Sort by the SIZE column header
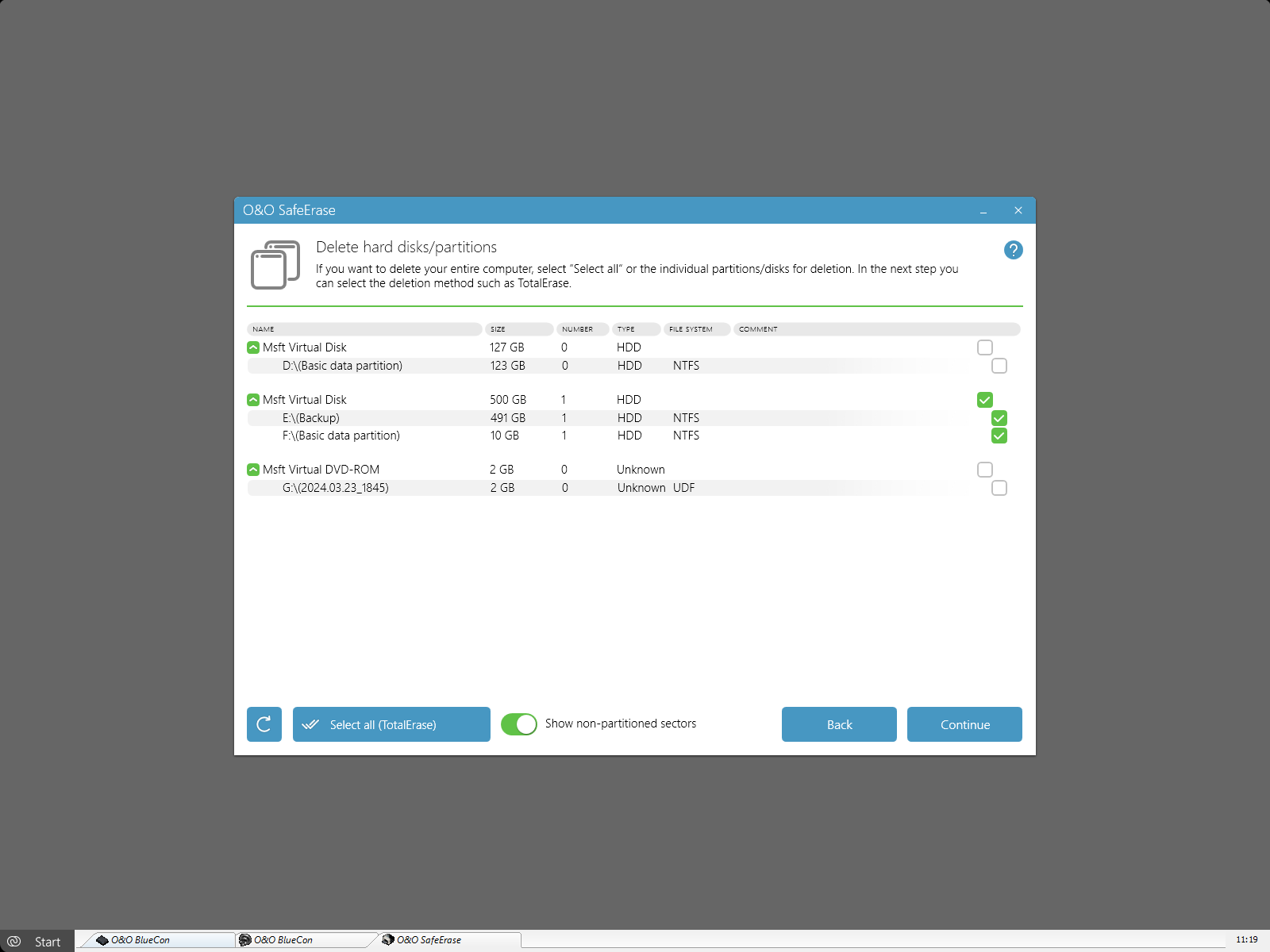 (519, 329)
